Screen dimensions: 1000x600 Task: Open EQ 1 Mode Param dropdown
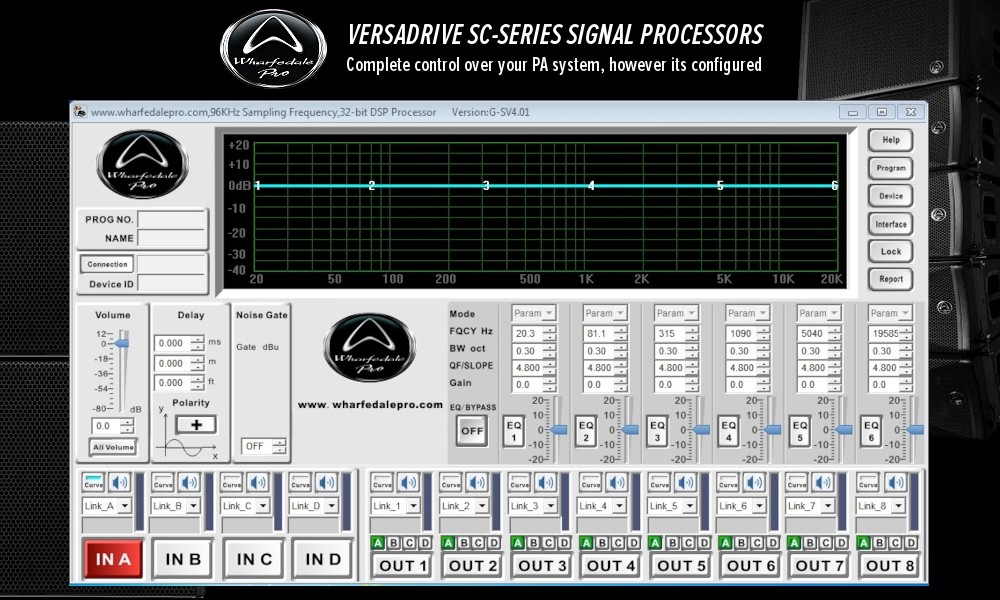click(x=534, y=313)
